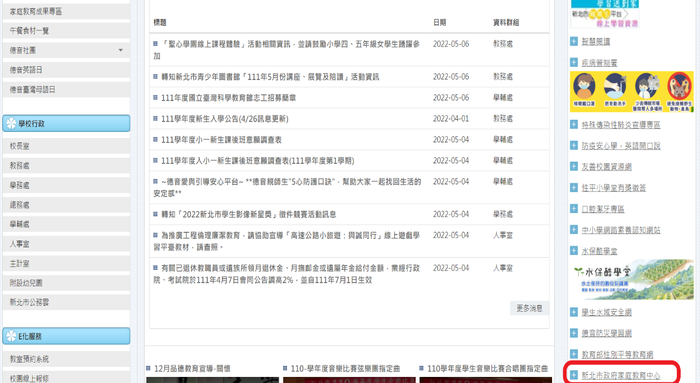Click the plus icon beside 智慧閱讀

(x=574, y=41)
